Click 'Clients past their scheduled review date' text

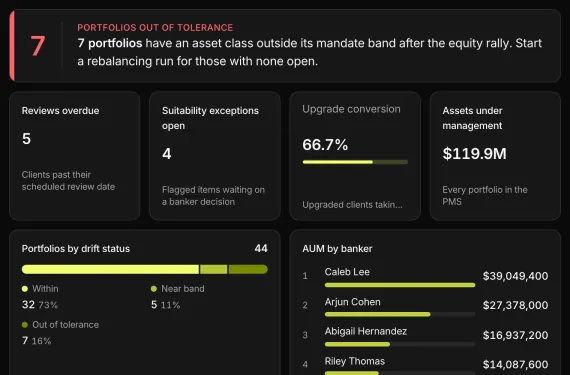tap(68, 181)
